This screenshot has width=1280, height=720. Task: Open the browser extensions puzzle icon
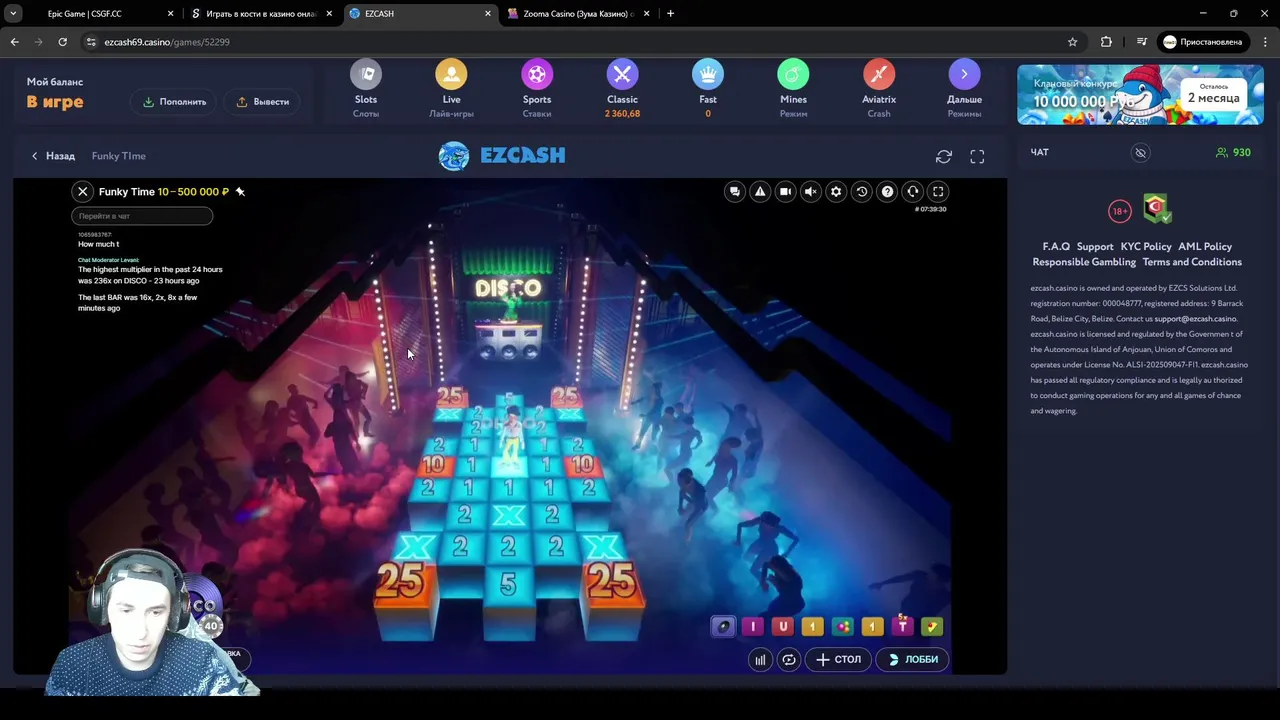click(x=1106, y=42)
